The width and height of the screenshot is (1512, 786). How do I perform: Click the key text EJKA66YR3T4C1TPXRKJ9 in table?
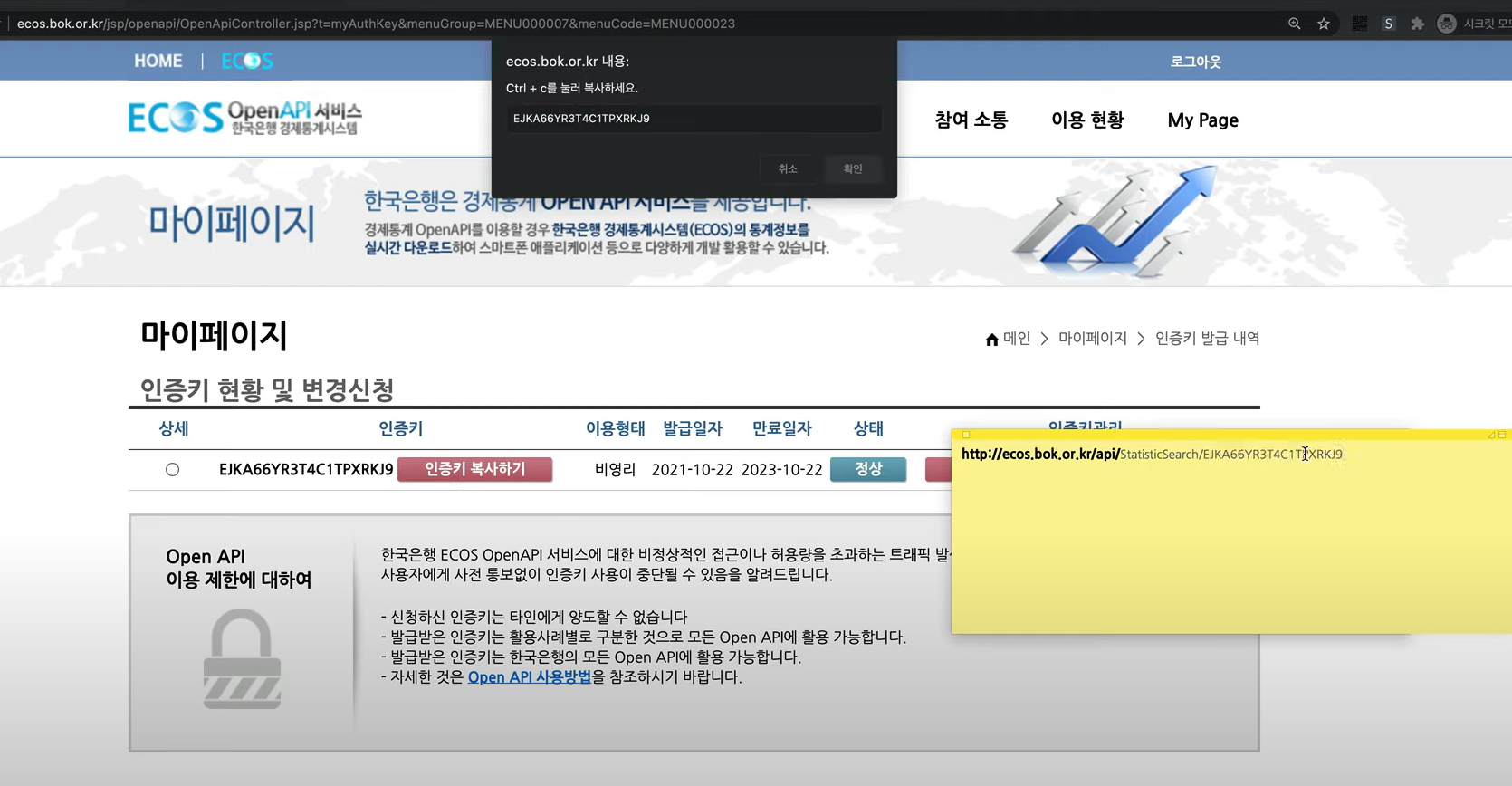306,469
